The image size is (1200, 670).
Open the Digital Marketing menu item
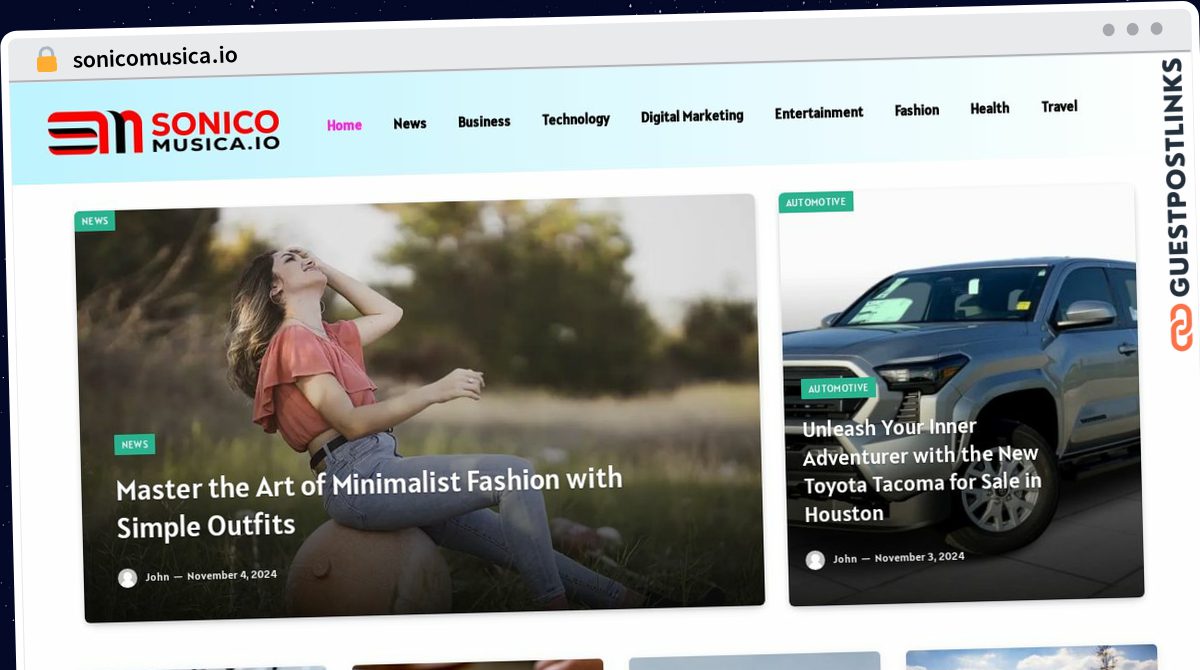(692, 116)
